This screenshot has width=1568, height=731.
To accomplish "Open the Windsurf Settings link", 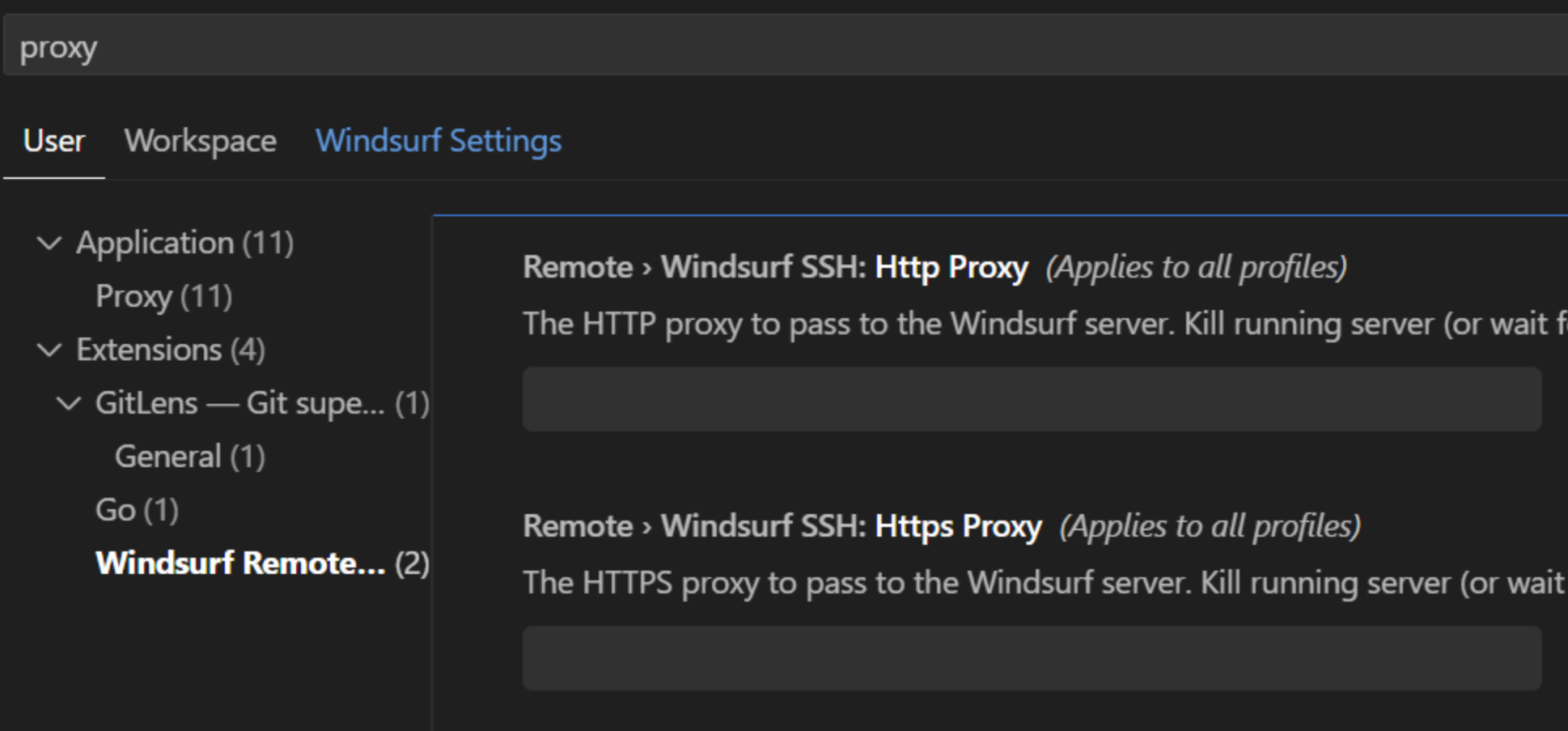I will pyautogui.click(x=439, y=141).
